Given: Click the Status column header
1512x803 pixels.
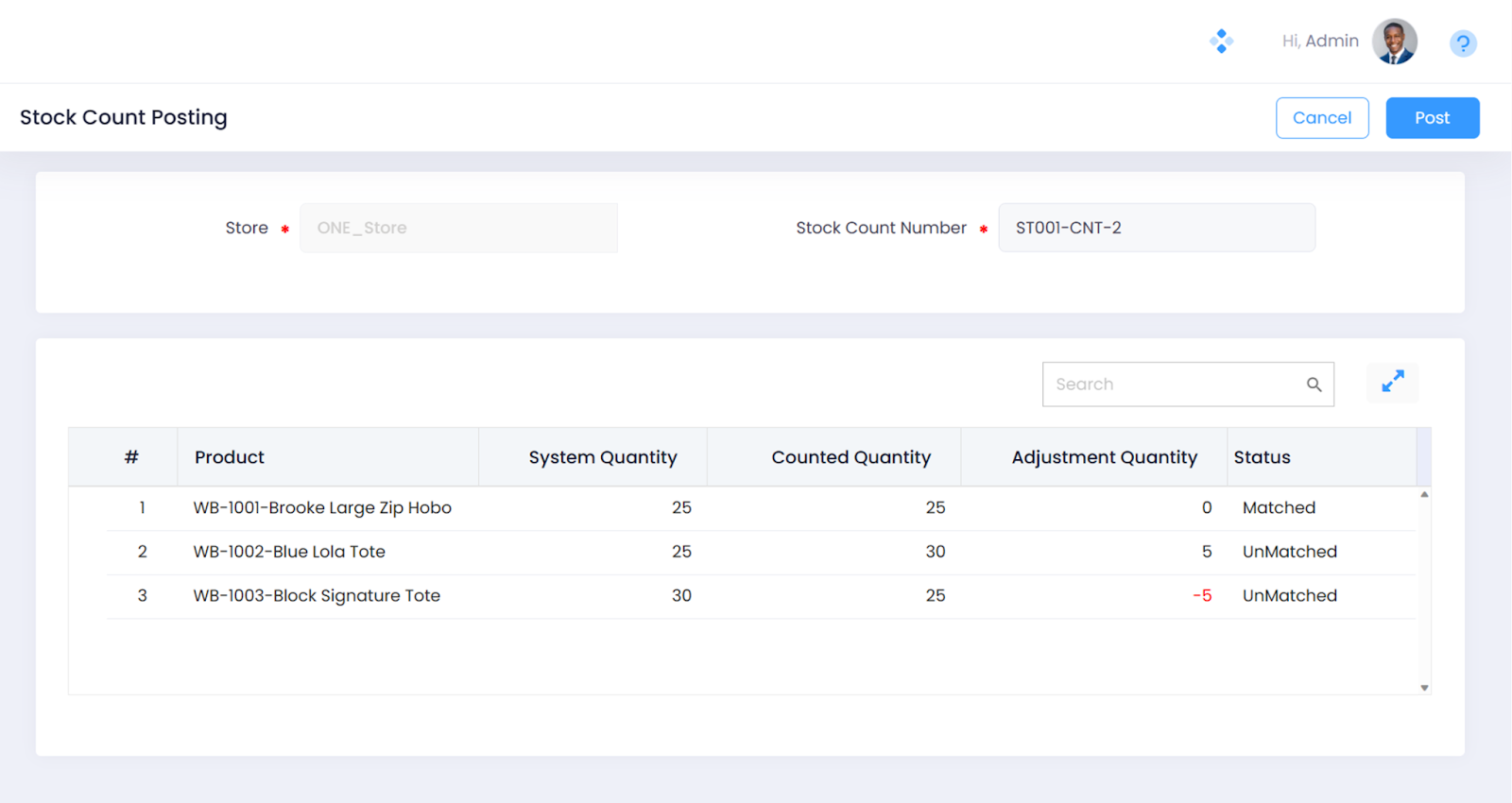Looking at the screenshot, I should (1262, 457).
